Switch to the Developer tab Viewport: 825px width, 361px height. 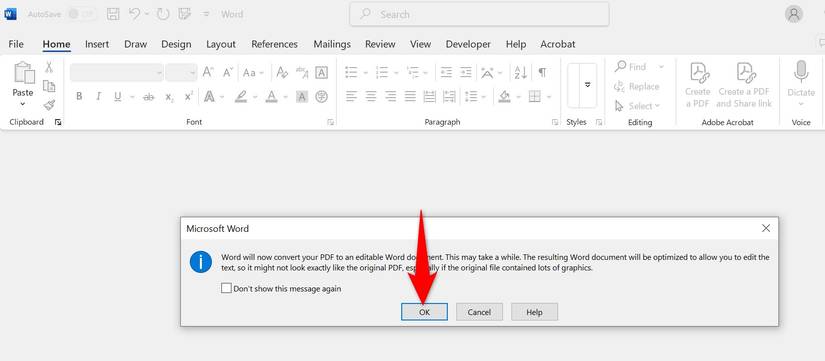click(x=468, y=44)
